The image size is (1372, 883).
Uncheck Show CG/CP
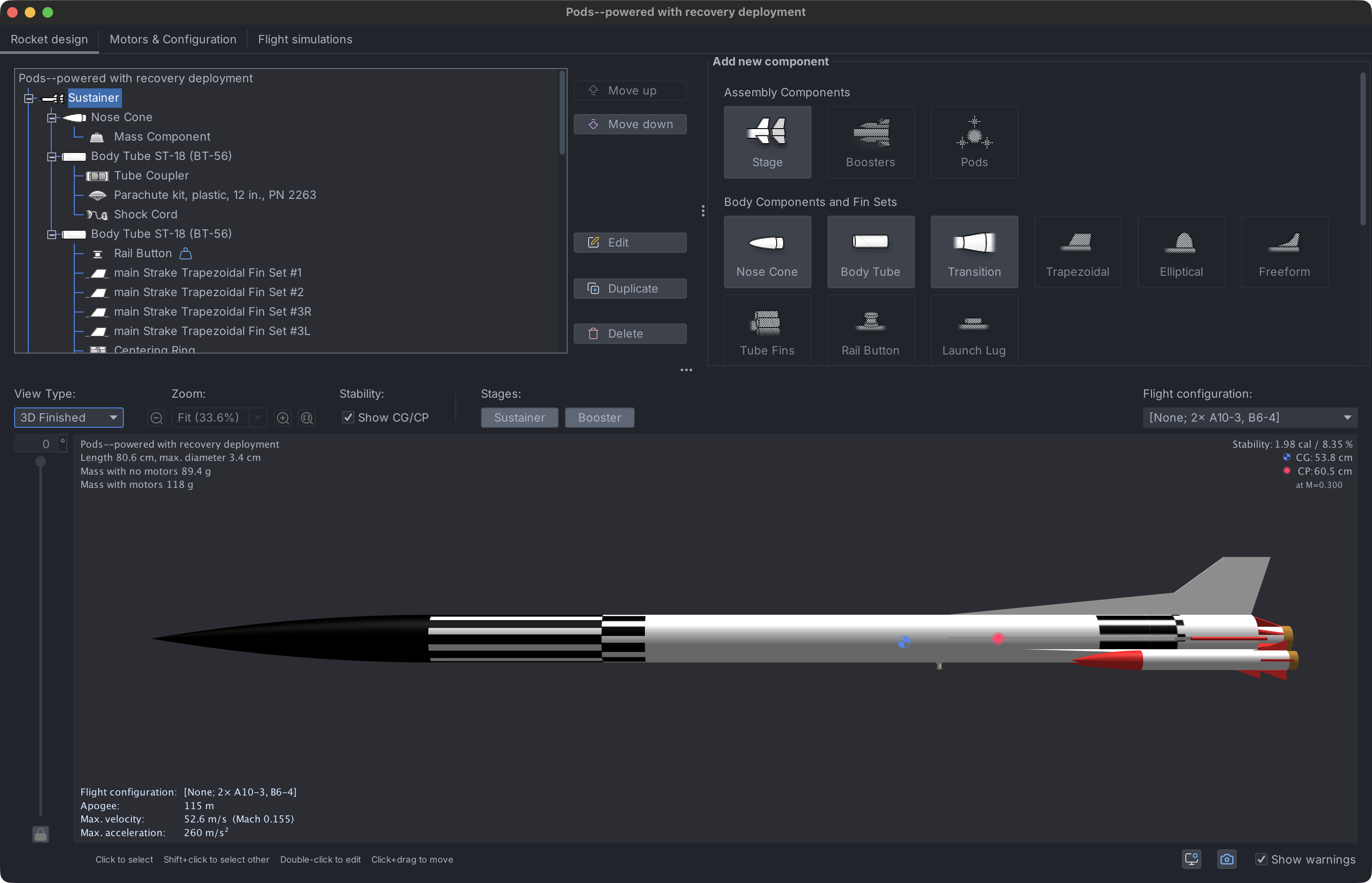tap(348, 418)
